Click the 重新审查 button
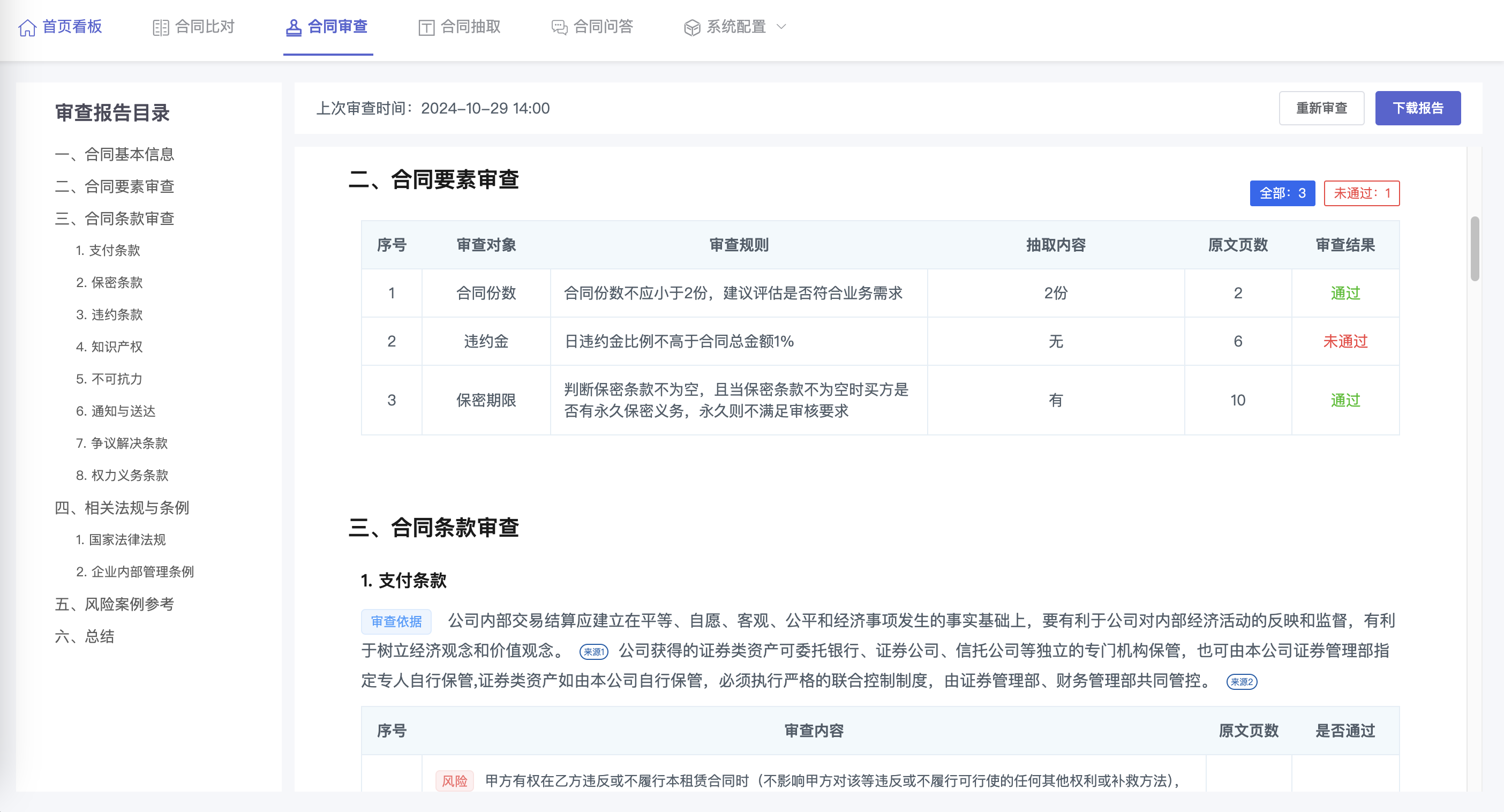Screen dimensions: 1504x812 (1321, 108)
